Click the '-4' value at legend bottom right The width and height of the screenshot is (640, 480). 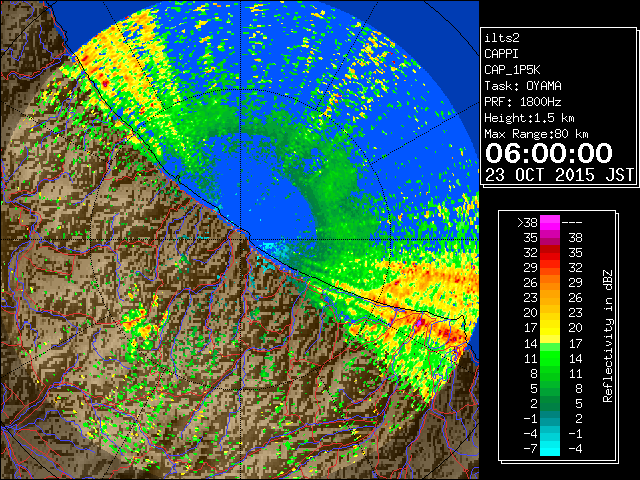tap(575, 449)
